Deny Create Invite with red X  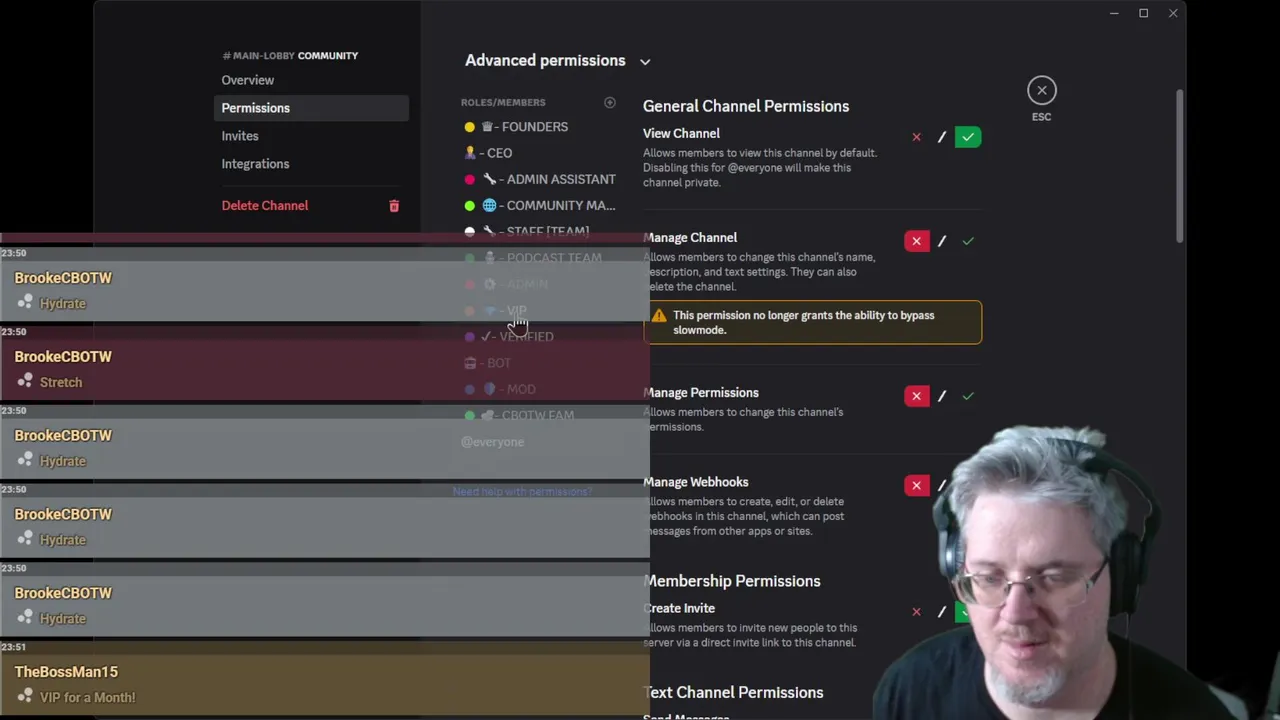click(916, 611)
